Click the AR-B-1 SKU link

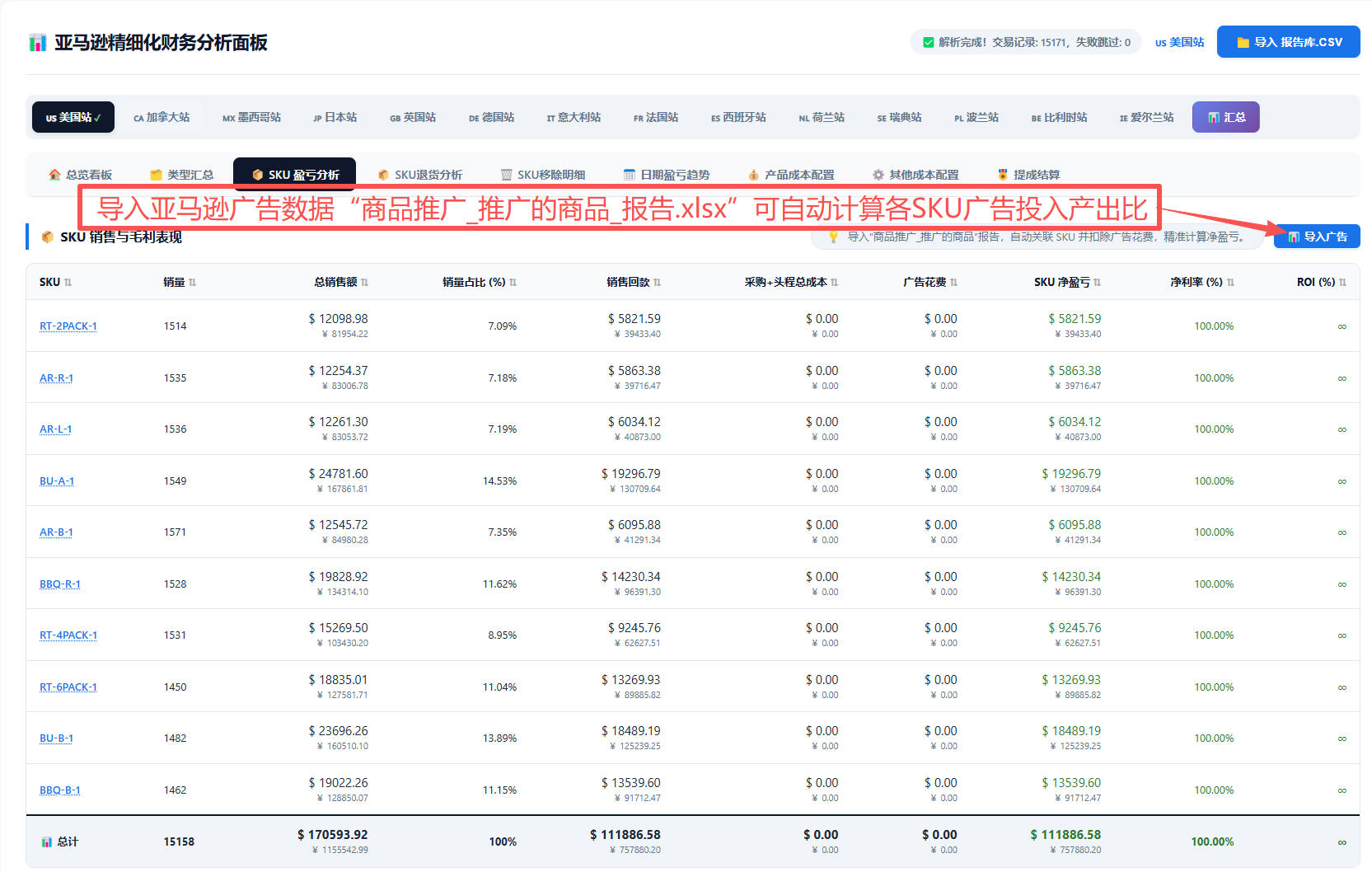(56, 532)
